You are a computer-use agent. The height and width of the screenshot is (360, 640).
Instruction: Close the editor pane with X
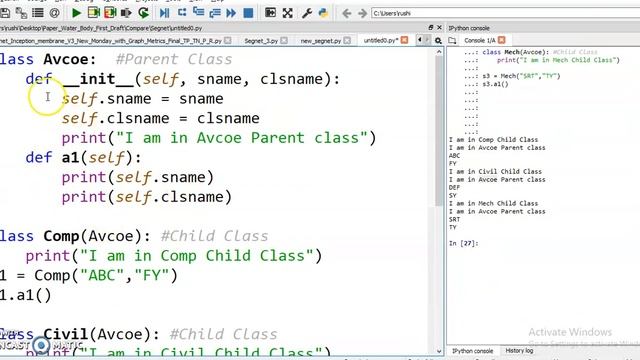pyautogui.click(x=439, y=27)
